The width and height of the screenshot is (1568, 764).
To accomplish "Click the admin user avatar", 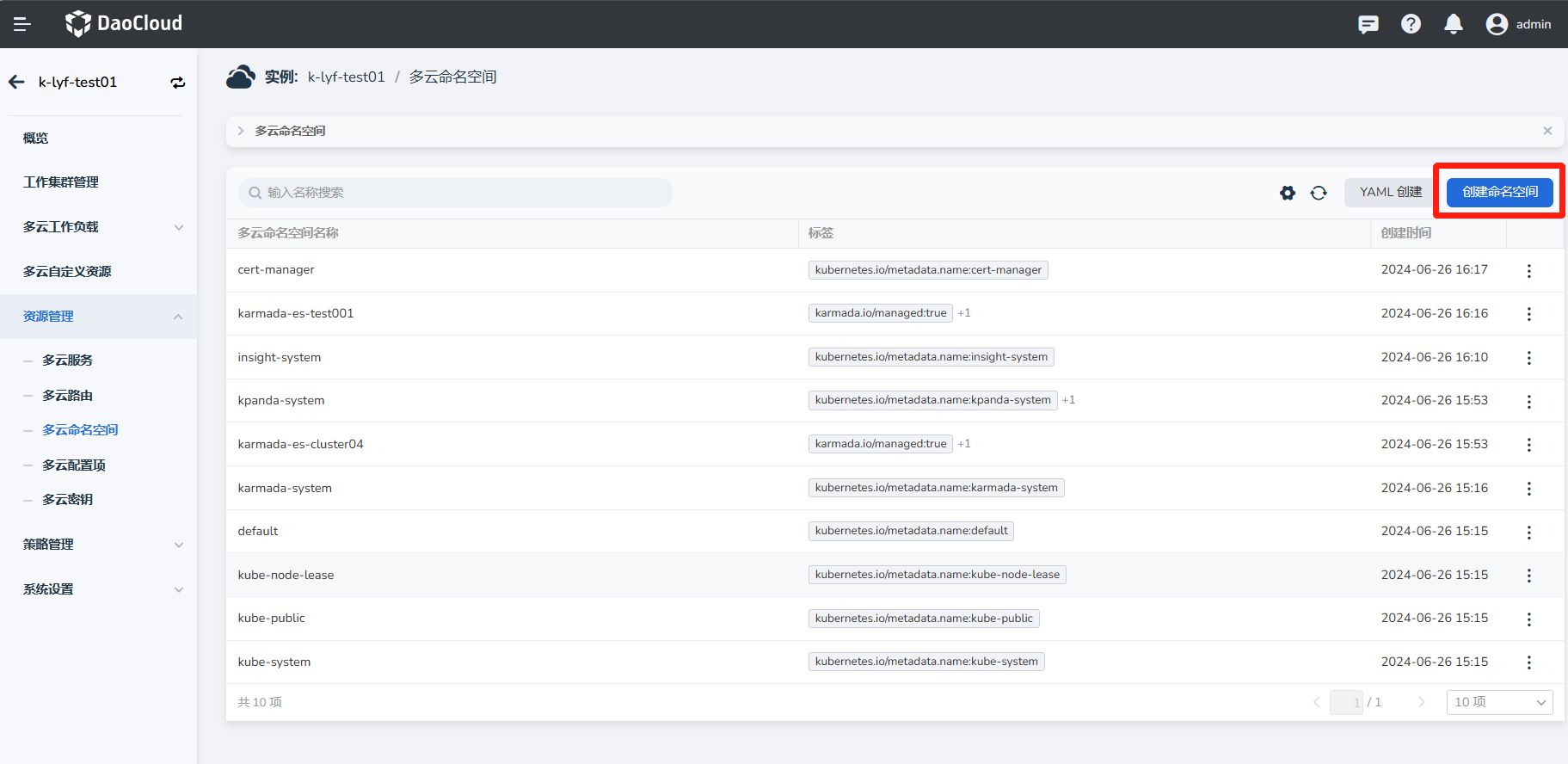I will [x=1497, y=24].
